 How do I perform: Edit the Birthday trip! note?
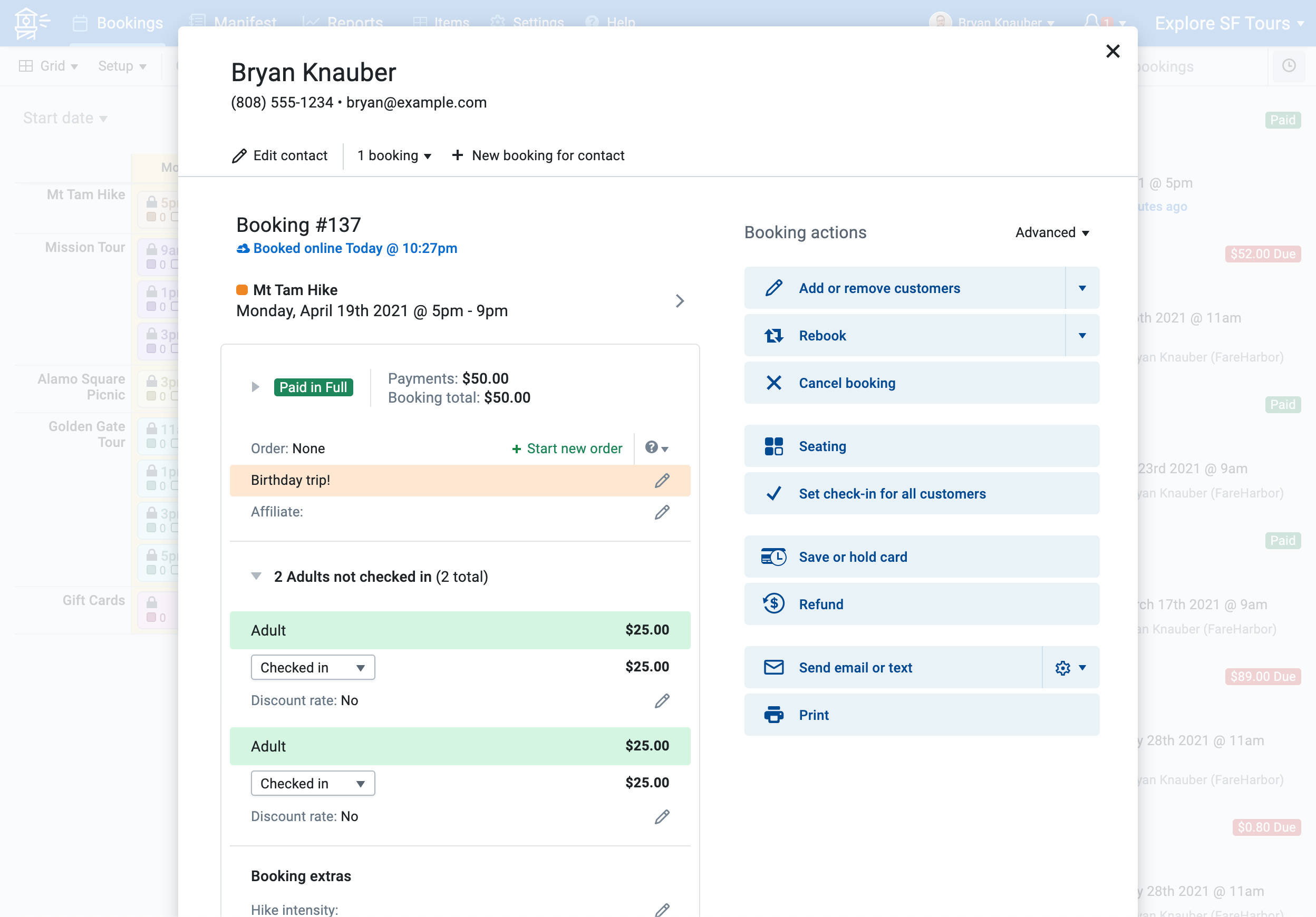pyautogui.click(x=662, y=481)
